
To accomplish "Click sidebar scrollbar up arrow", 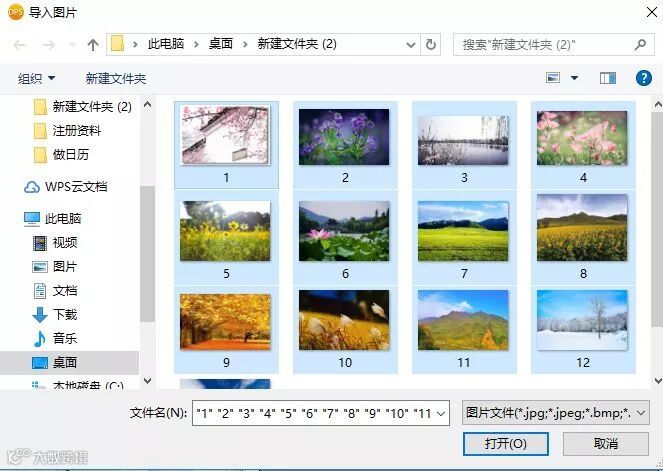I will pos(148,104).
